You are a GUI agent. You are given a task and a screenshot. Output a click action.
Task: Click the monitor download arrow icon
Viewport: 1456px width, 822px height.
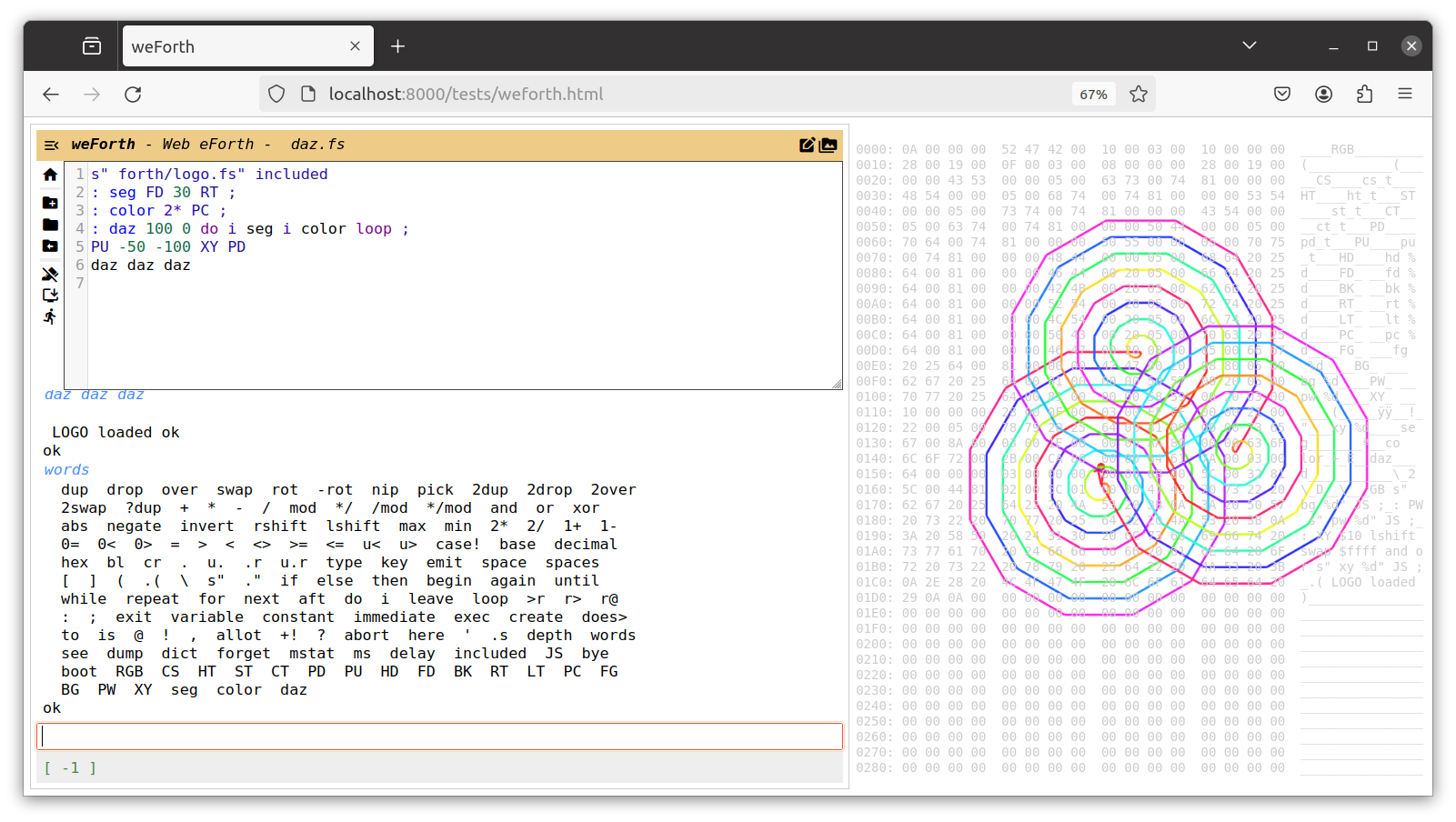click(50, 295)
